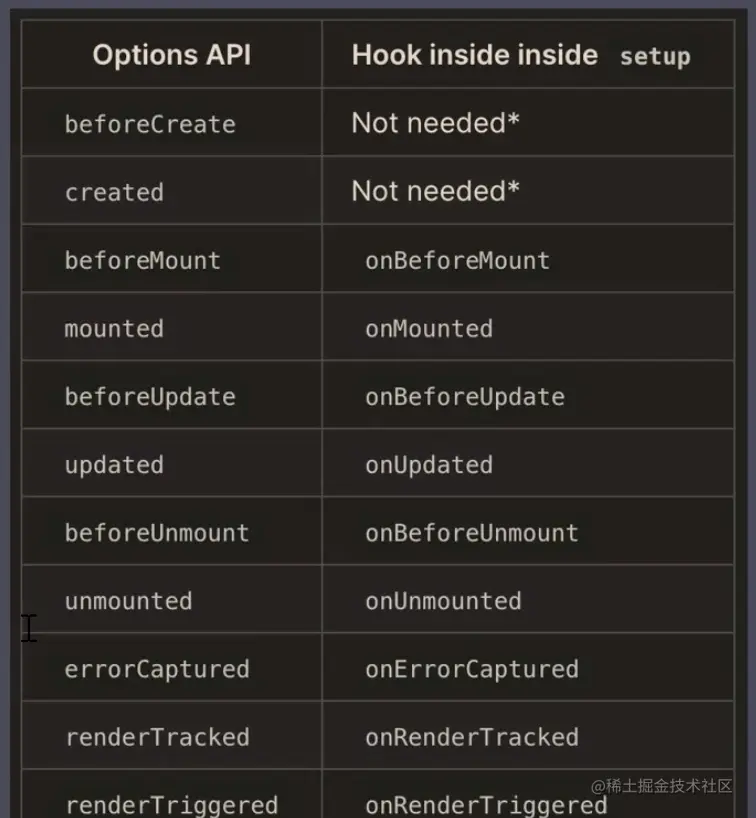
Task: Click the updated cell
Action: pos(114,464)
